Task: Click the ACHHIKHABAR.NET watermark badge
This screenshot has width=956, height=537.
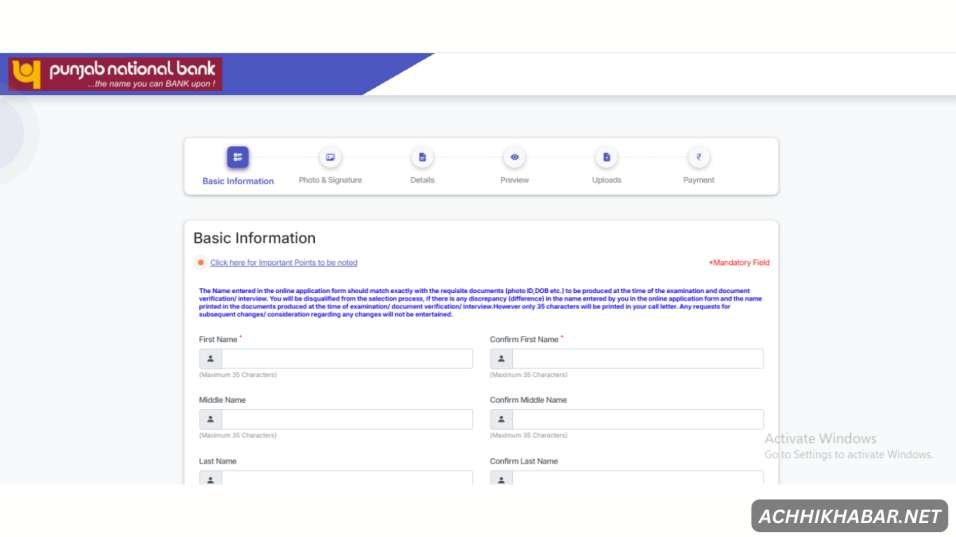Action: [849, 516]
